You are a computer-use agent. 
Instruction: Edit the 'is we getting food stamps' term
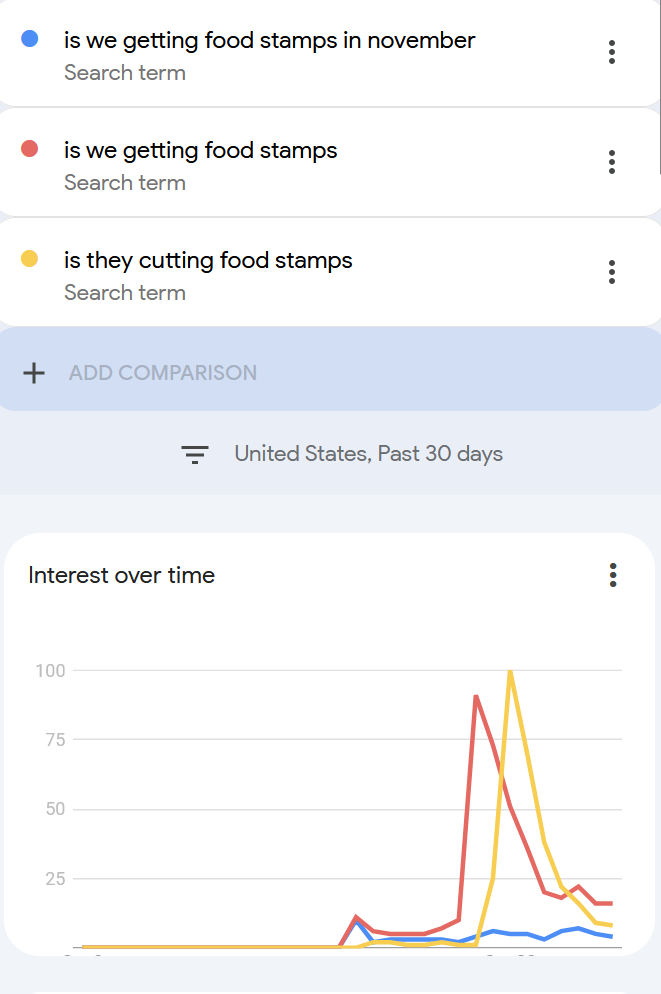[201, 151]
